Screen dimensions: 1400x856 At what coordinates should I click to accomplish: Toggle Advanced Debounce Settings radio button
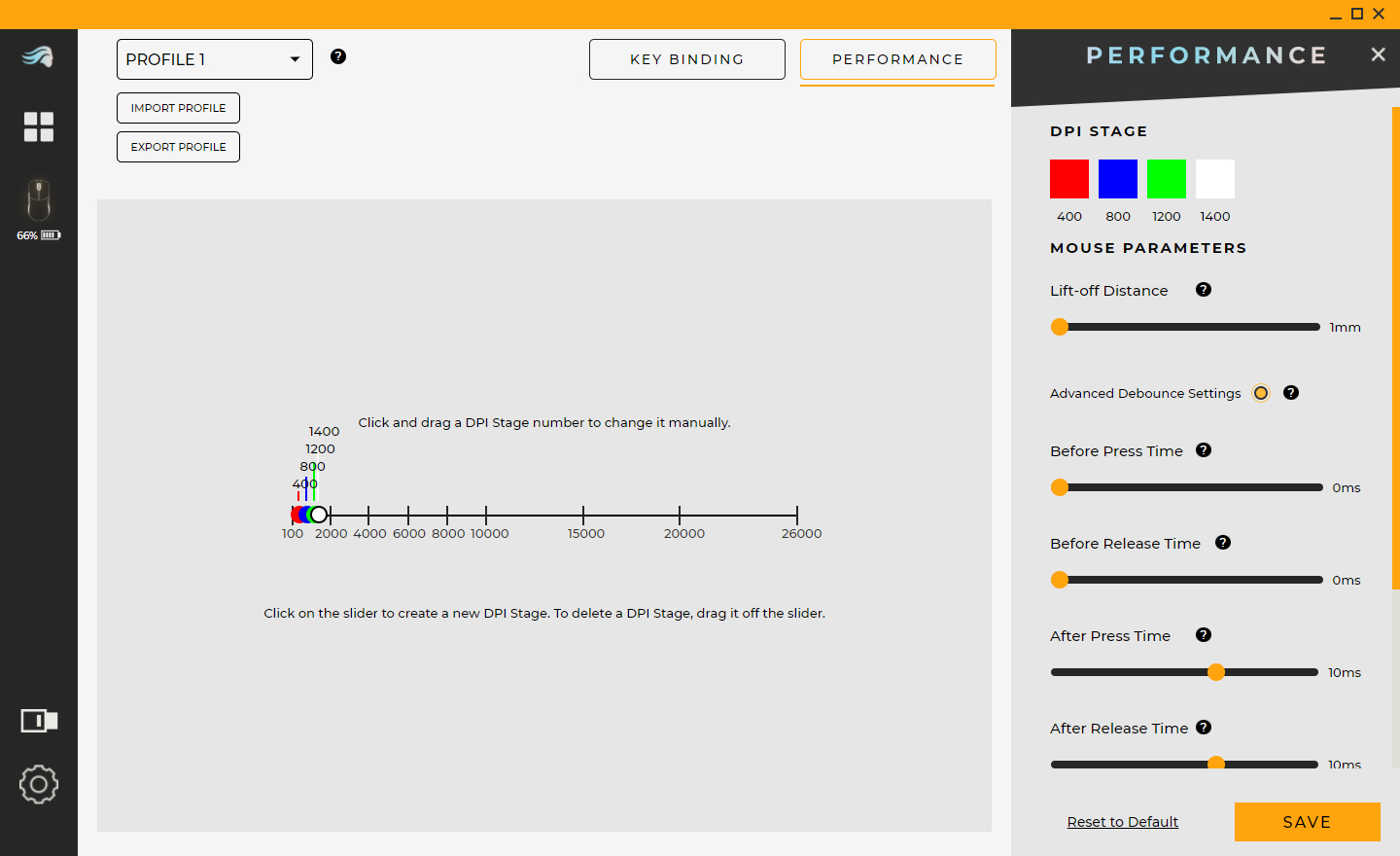1261,393
